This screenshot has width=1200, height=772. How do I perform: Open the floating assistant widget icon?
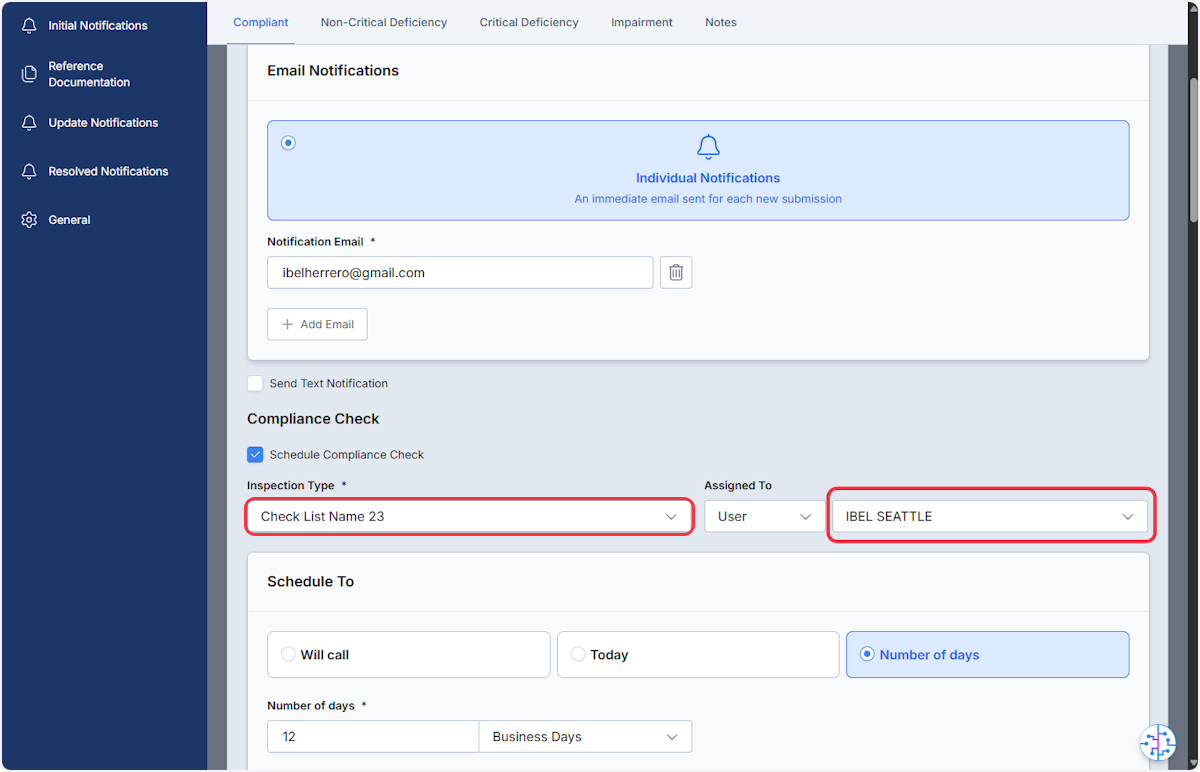pos(1158,742)
